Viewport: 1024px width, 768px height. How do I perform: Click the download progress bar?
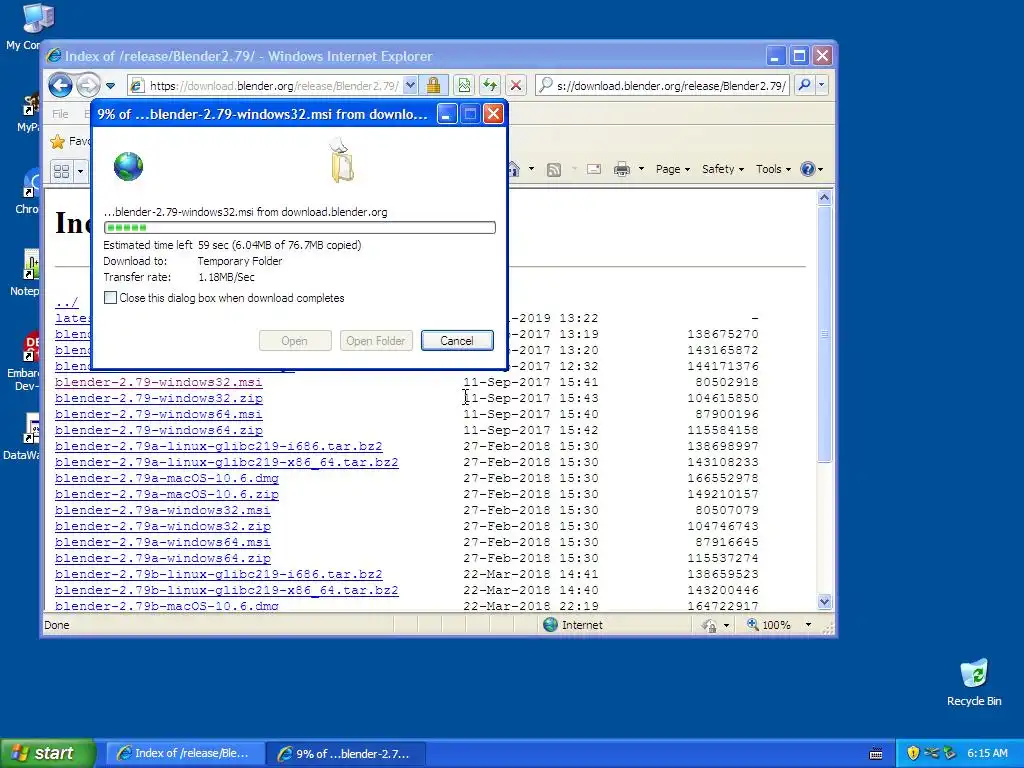pos(300,227)
